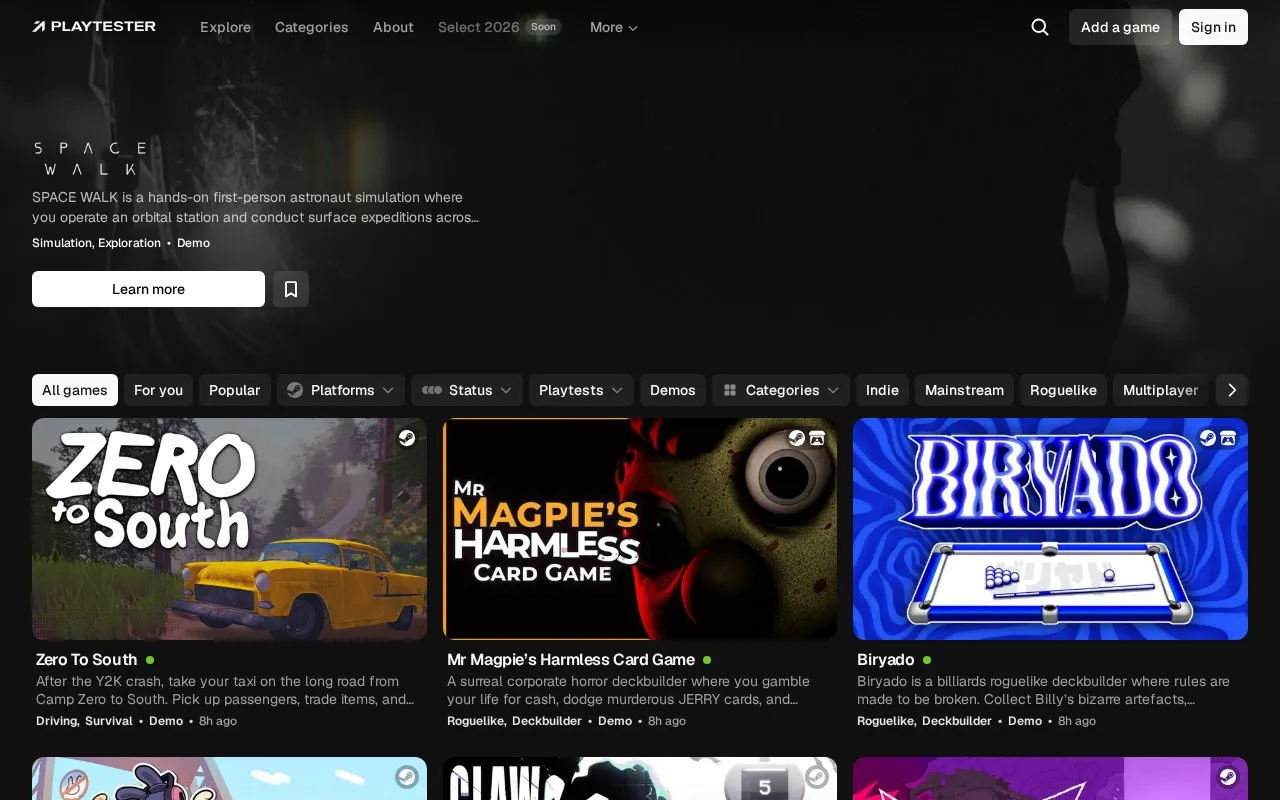Open the Biryado billiards cover image
1280x800 pixels.
coord(1050,529)
